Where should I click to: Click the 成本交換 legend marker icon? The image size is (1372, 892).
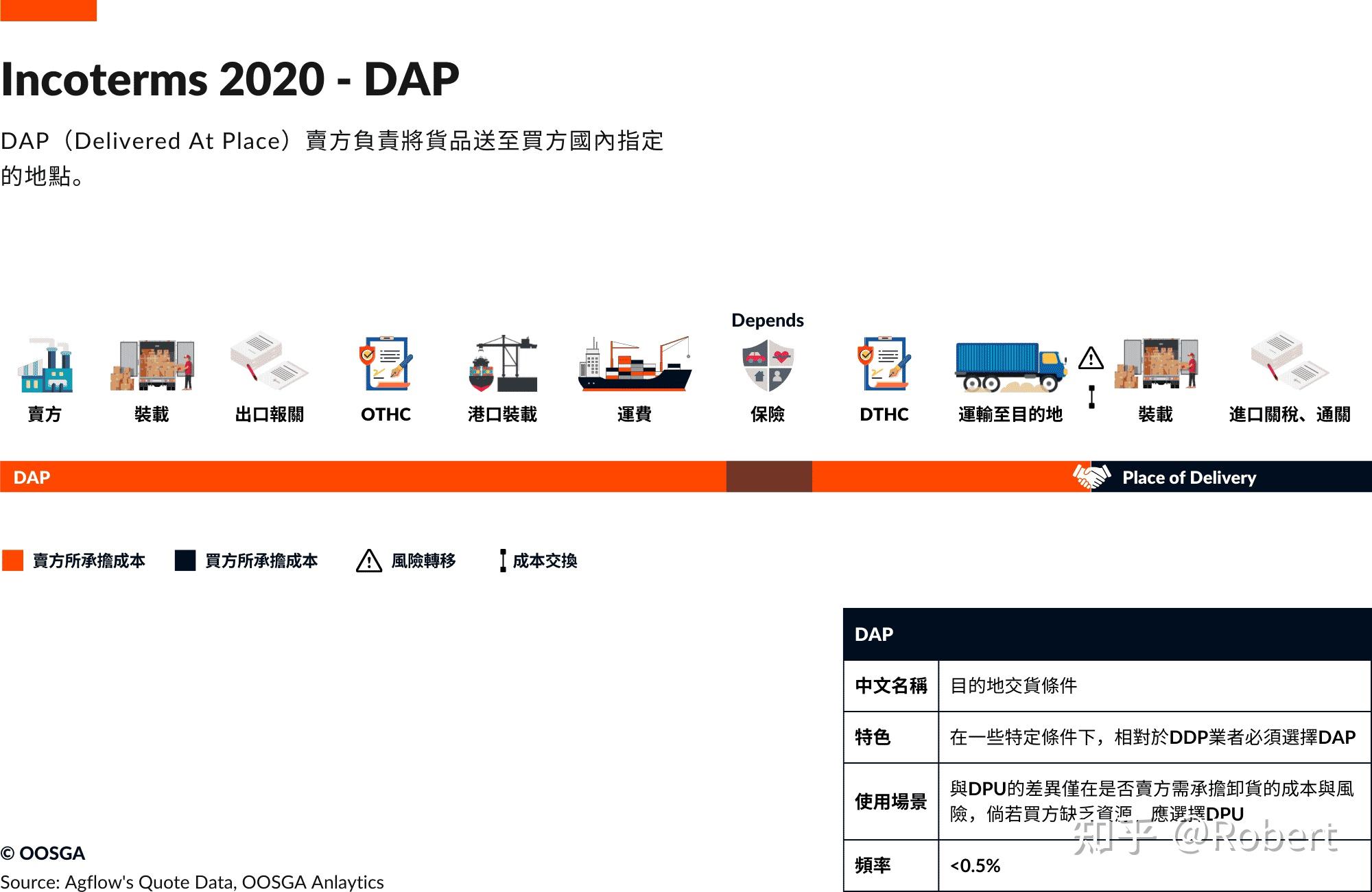[503, 561]
